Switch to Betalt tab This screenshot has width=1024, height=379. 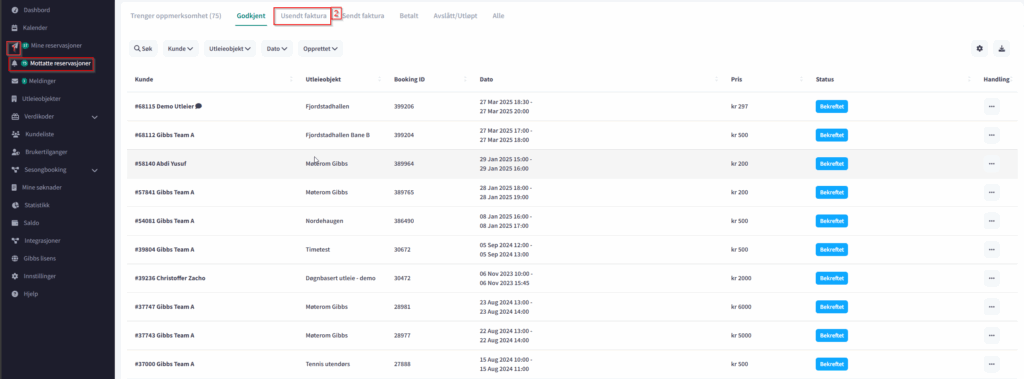click(409, 16)
